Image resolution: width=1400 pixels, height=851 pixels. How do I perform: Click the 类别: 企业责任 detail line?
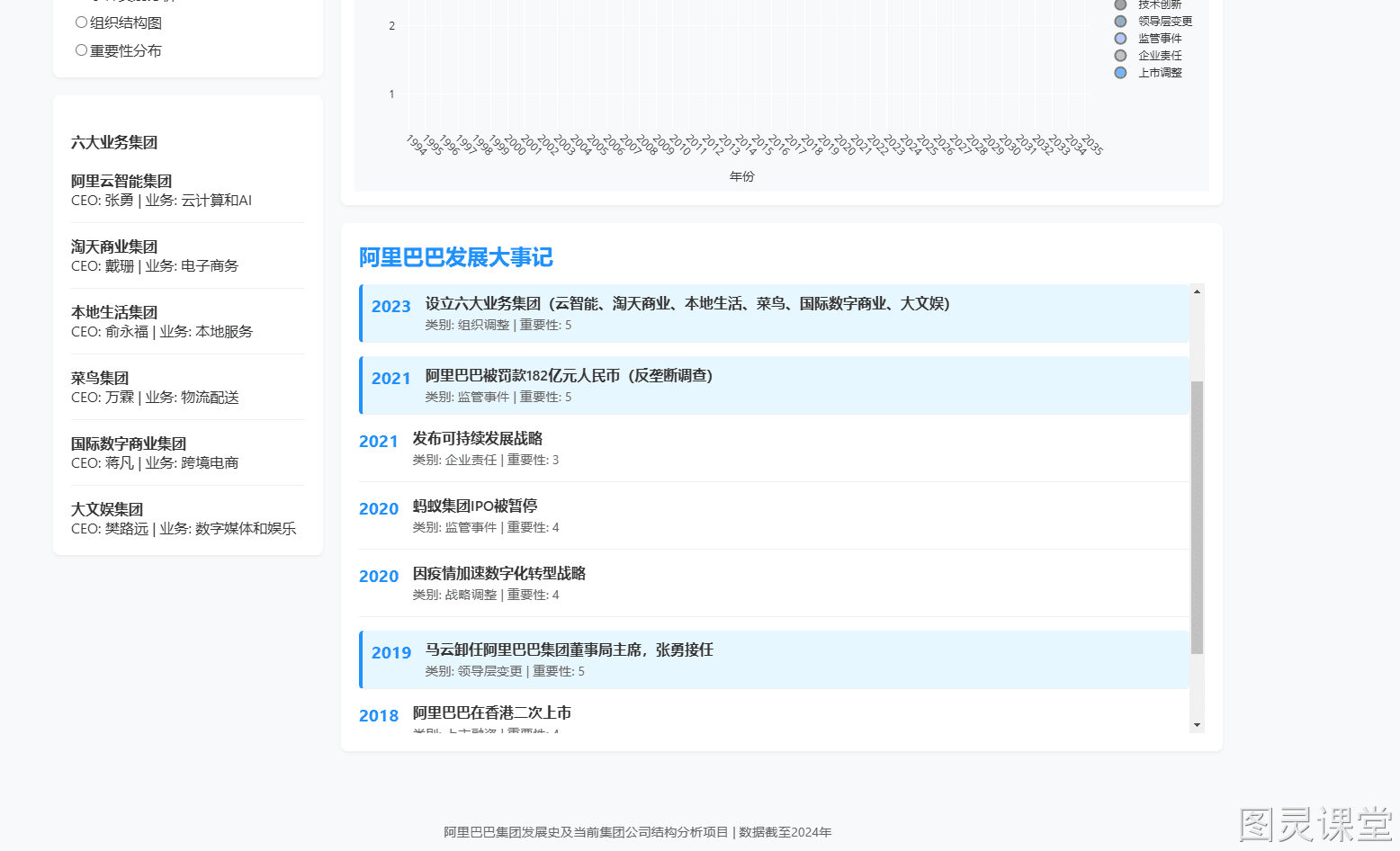coord(486,461)
